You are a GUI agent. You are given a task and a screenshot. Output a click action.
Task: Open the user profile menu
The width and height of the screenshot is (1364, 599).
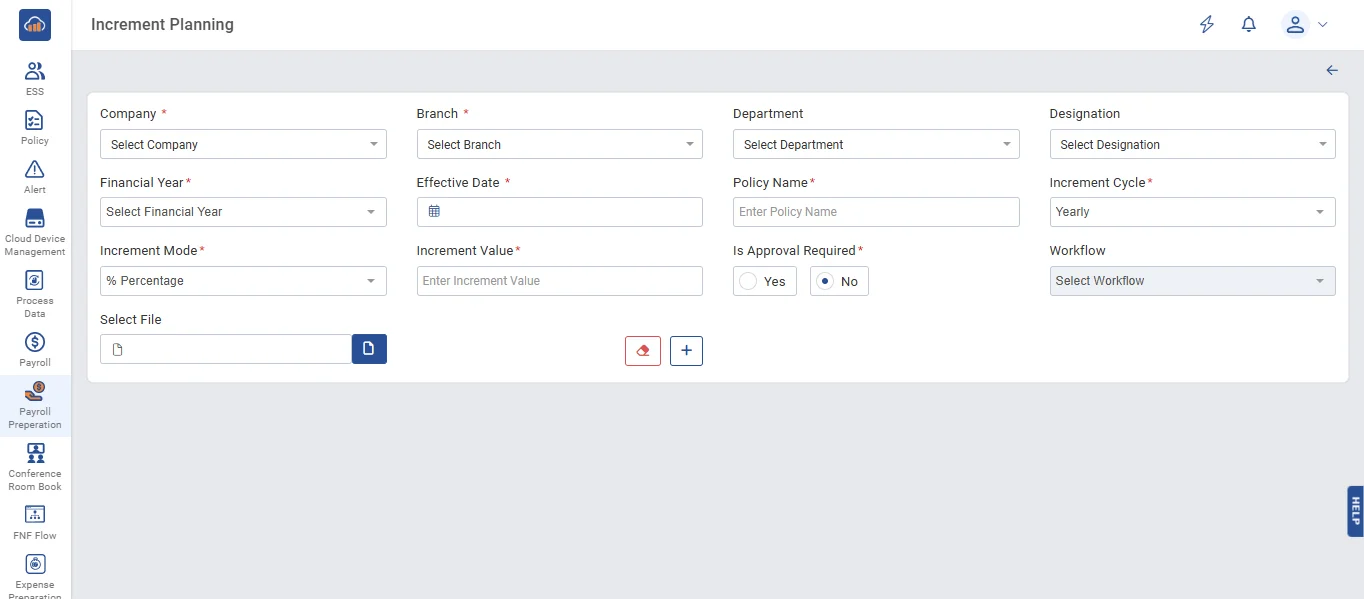coord(1304,25)
